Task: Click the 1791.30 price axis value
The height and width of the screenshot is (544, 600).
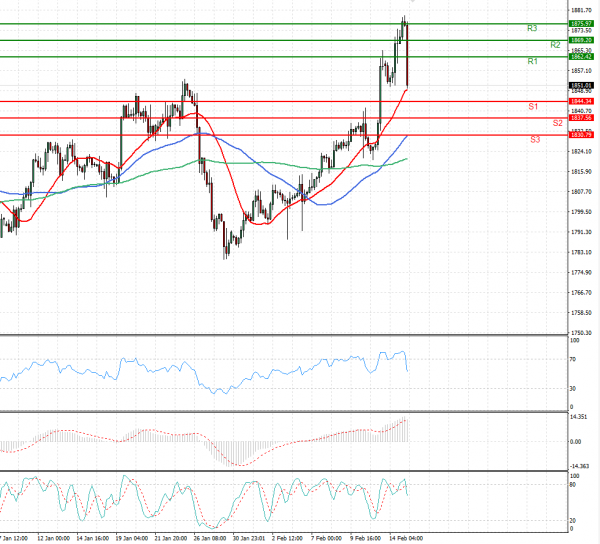Action: click(x=581, y=232)
